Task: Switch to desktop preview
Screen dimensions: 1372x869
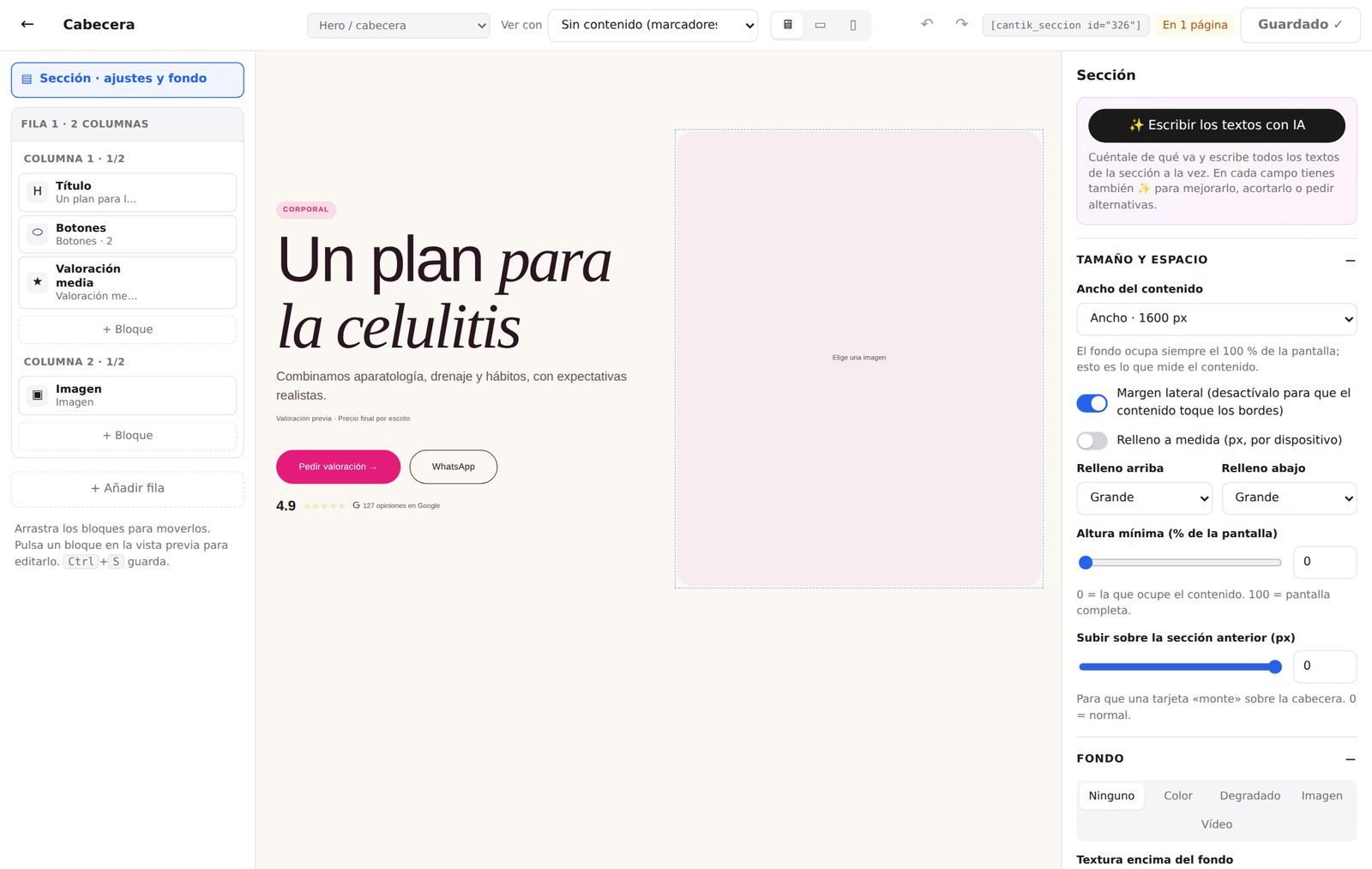Action: pyautogui.click(x=788, y=25)
